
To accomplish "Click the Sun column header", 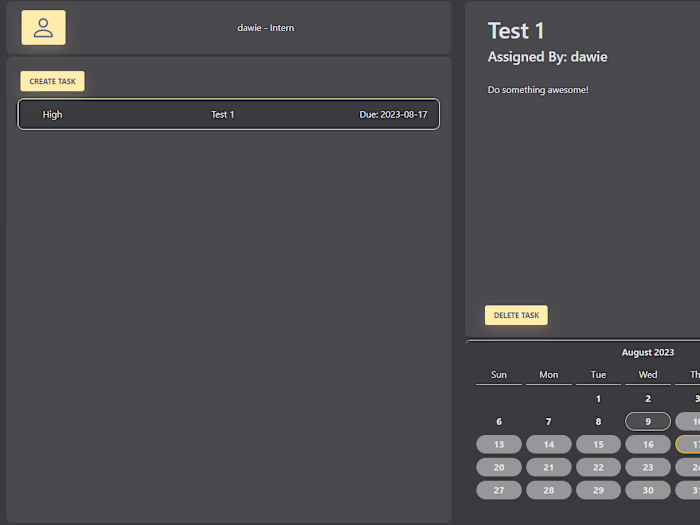I will (499, 375).
